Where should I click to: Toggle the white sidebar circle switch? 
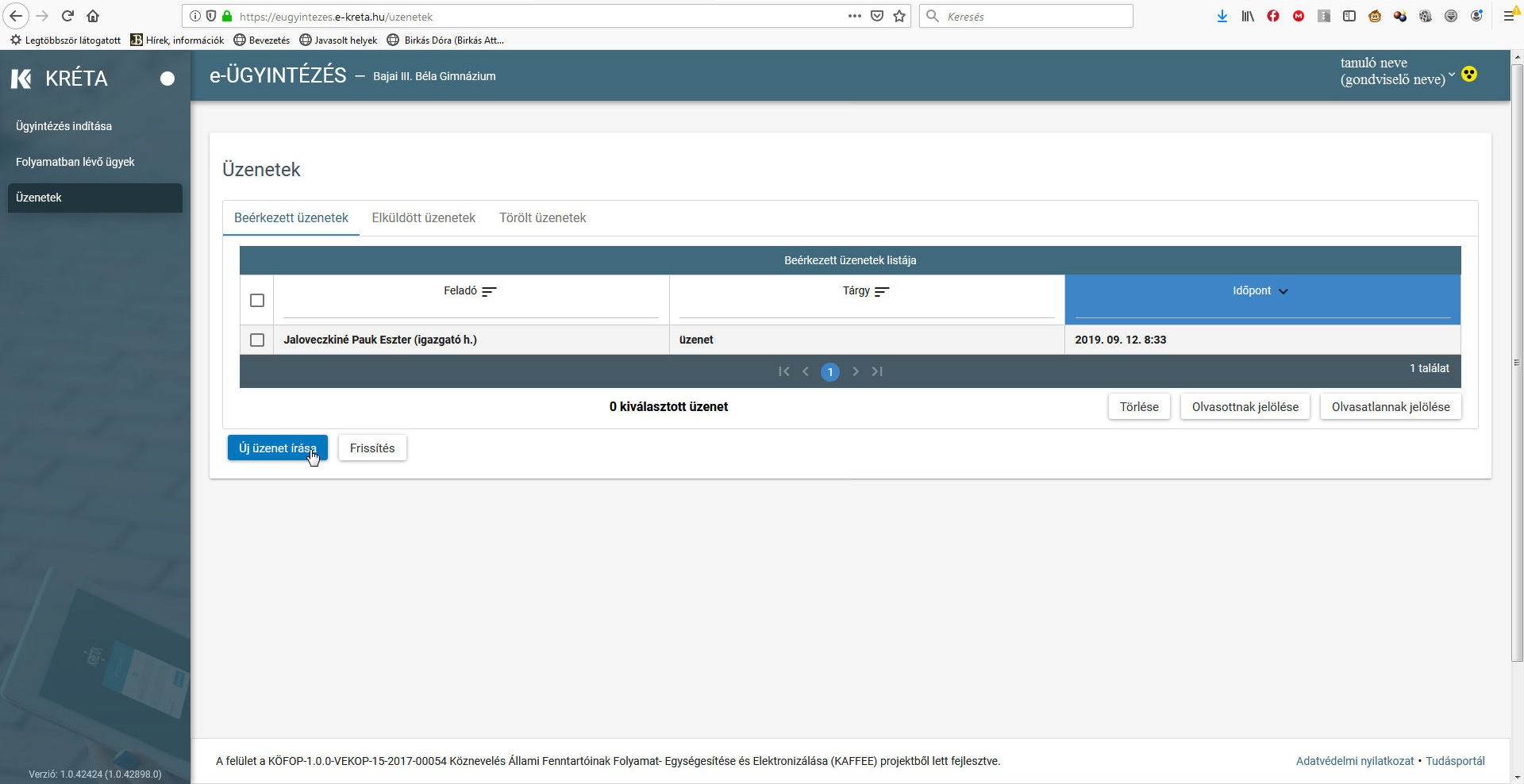(x=167, y=79)
